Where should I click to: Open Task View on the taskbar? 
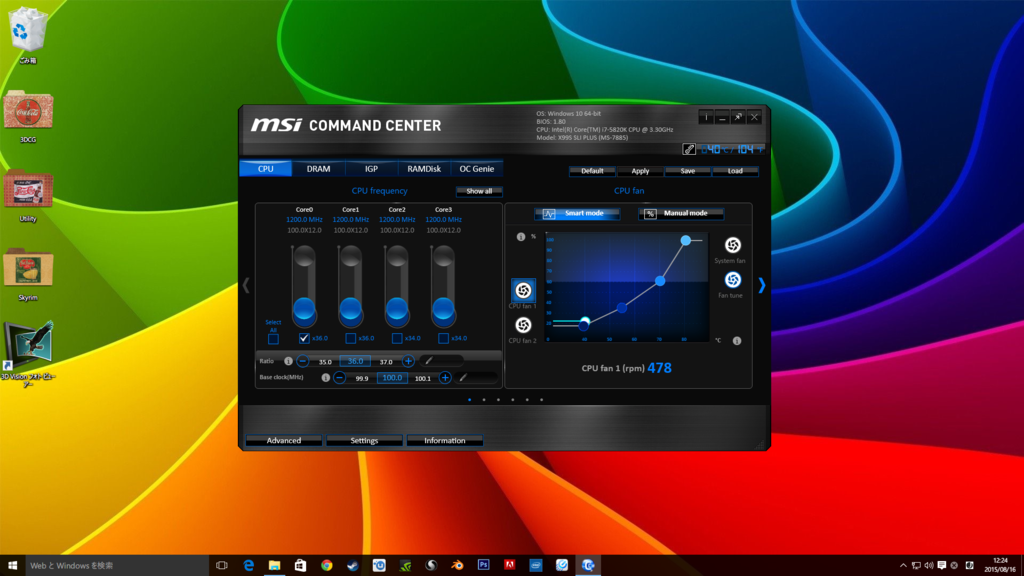[x=222, y=565]
